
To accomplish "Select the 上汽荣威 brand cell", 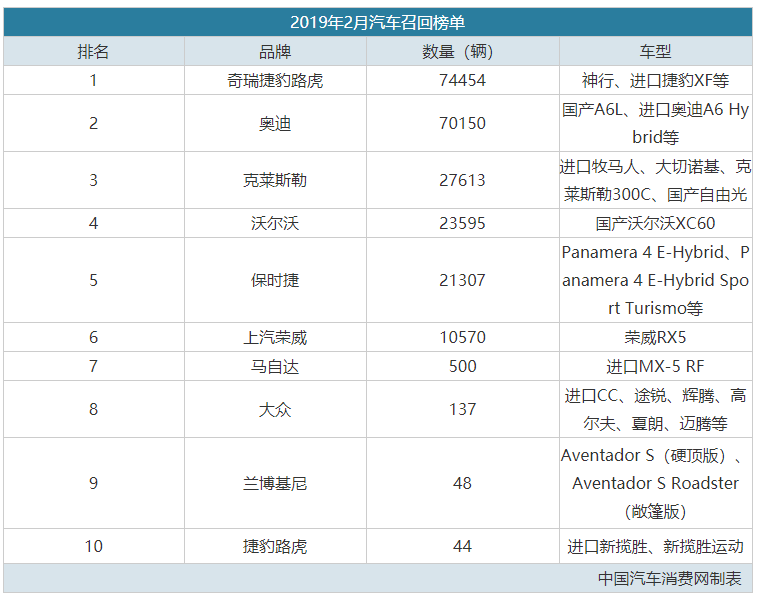I will 275,337.
